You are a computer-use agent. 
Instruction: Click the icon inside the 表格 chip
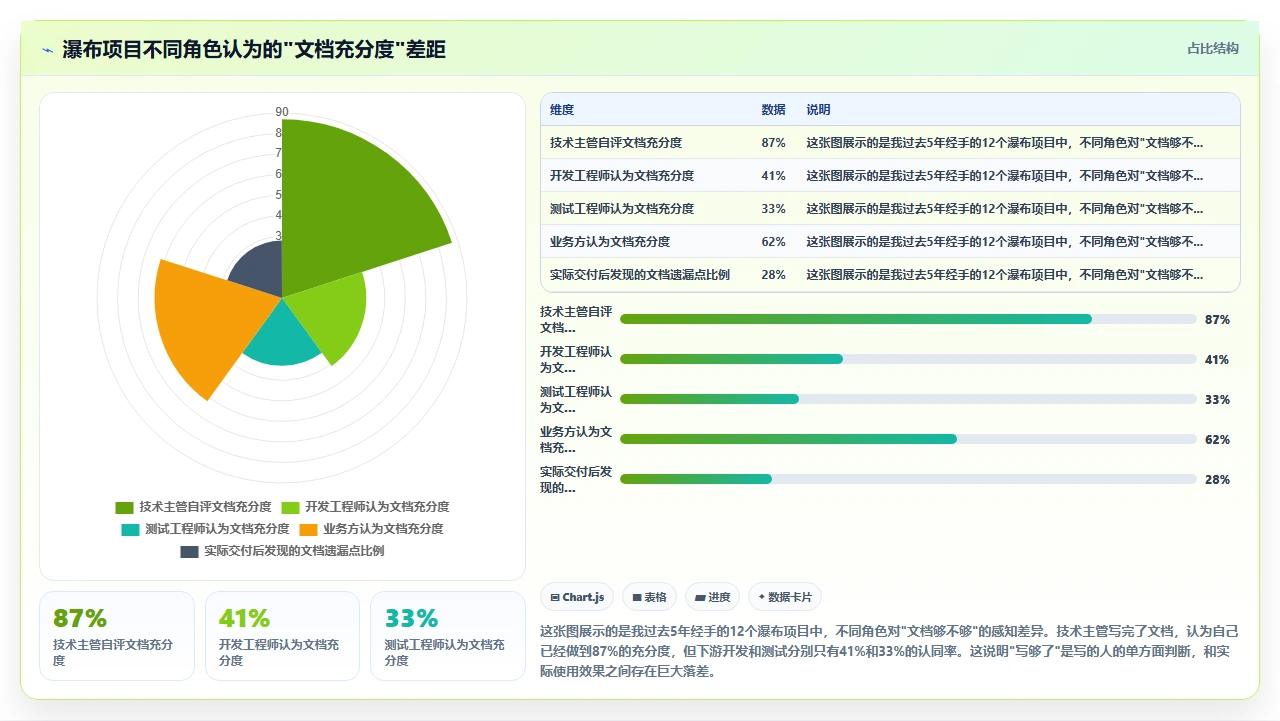pos(637,597)
